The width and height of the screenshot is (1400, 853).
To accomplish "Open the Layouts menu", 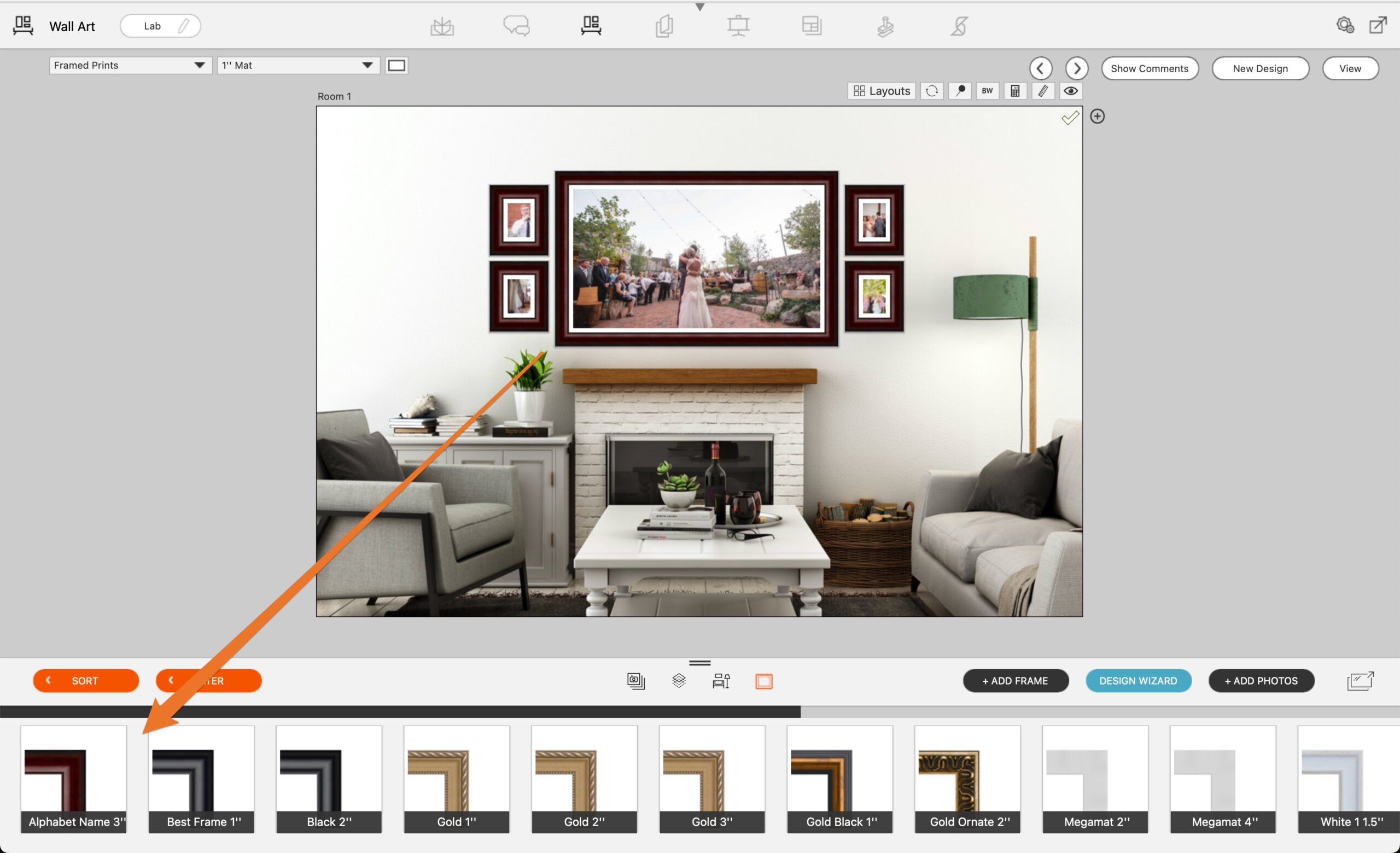I will click(881, 91).
